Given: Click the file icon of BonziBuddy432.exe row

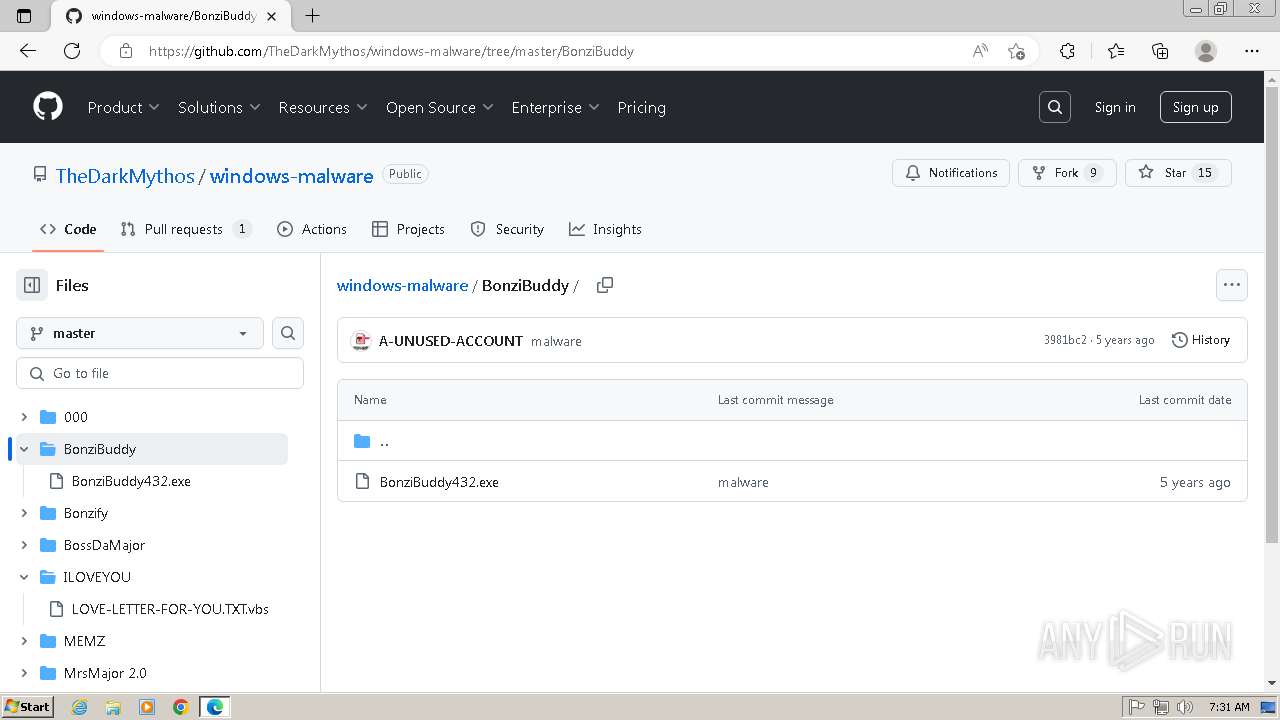Looking at the screenshot, I should click(x=362, y=482).
